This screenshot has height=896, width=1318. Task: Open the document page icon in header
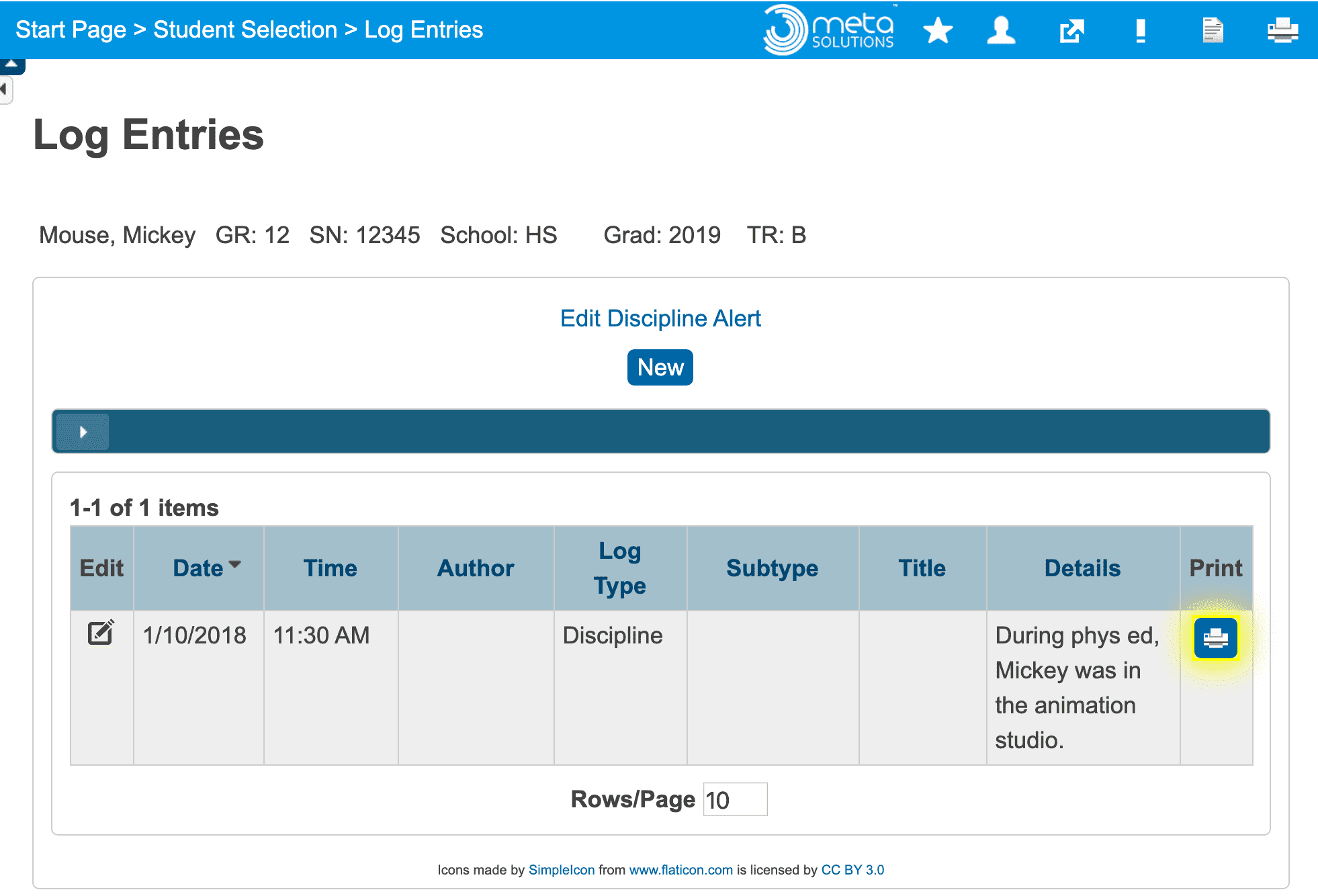[1213, 30]
